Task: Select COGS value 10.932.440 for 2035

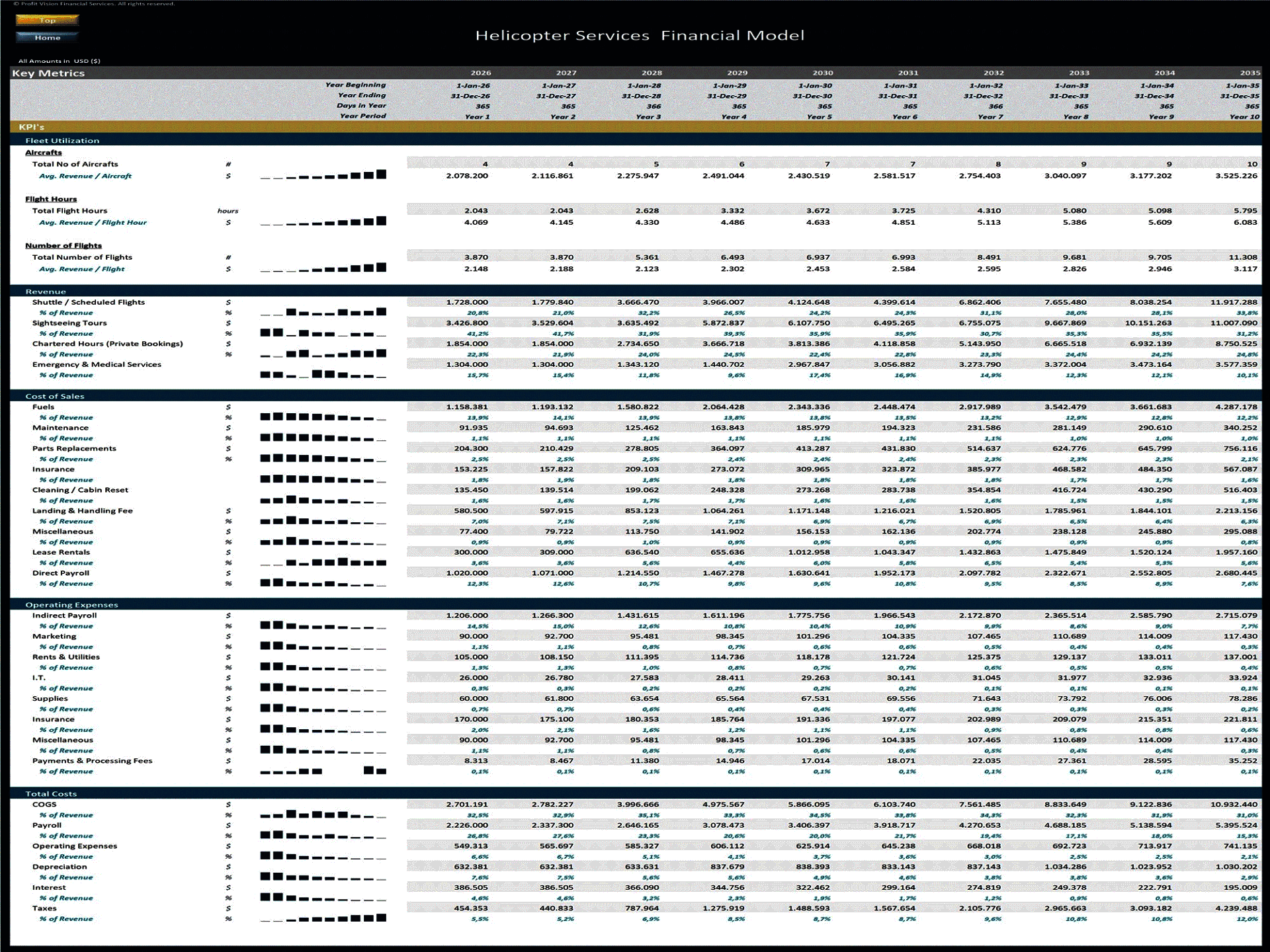Action: click(1234, 805)
